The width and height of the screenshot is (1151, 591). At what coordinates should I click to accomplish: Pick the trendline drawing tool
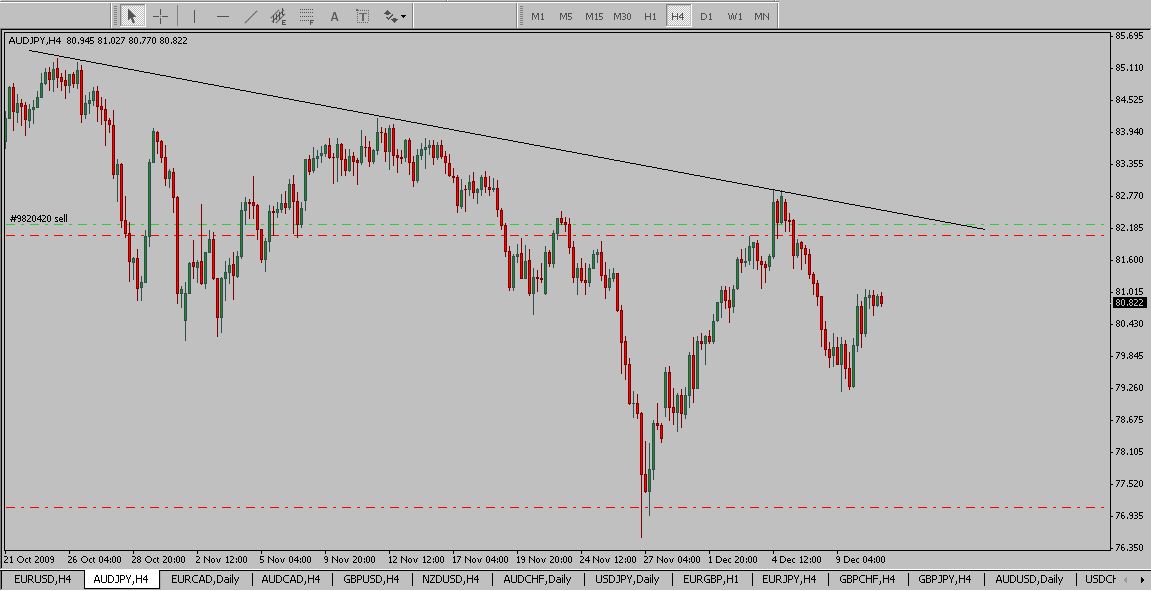(x=250, y=16)
